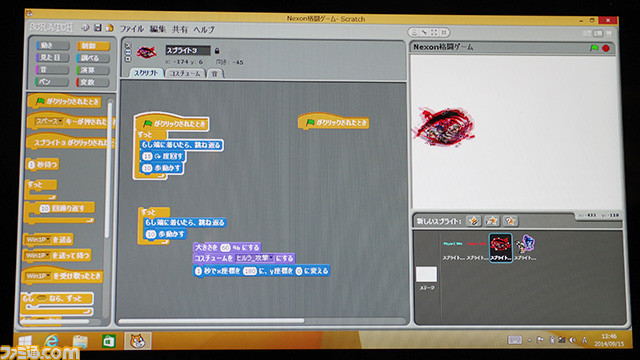Switch to the コスチューム tab
This screenshot has width=640, height=360.
[185, 73]
